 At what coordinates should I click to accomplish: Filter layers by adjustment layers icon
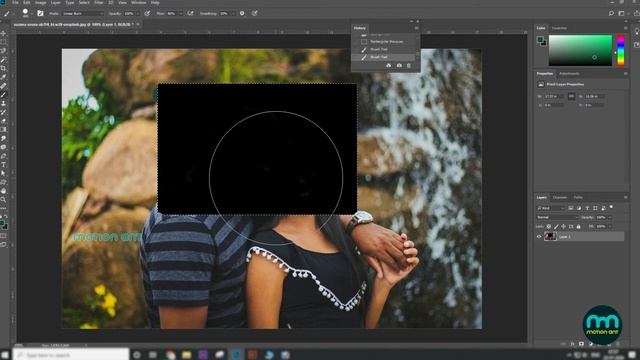coord(579,208)
